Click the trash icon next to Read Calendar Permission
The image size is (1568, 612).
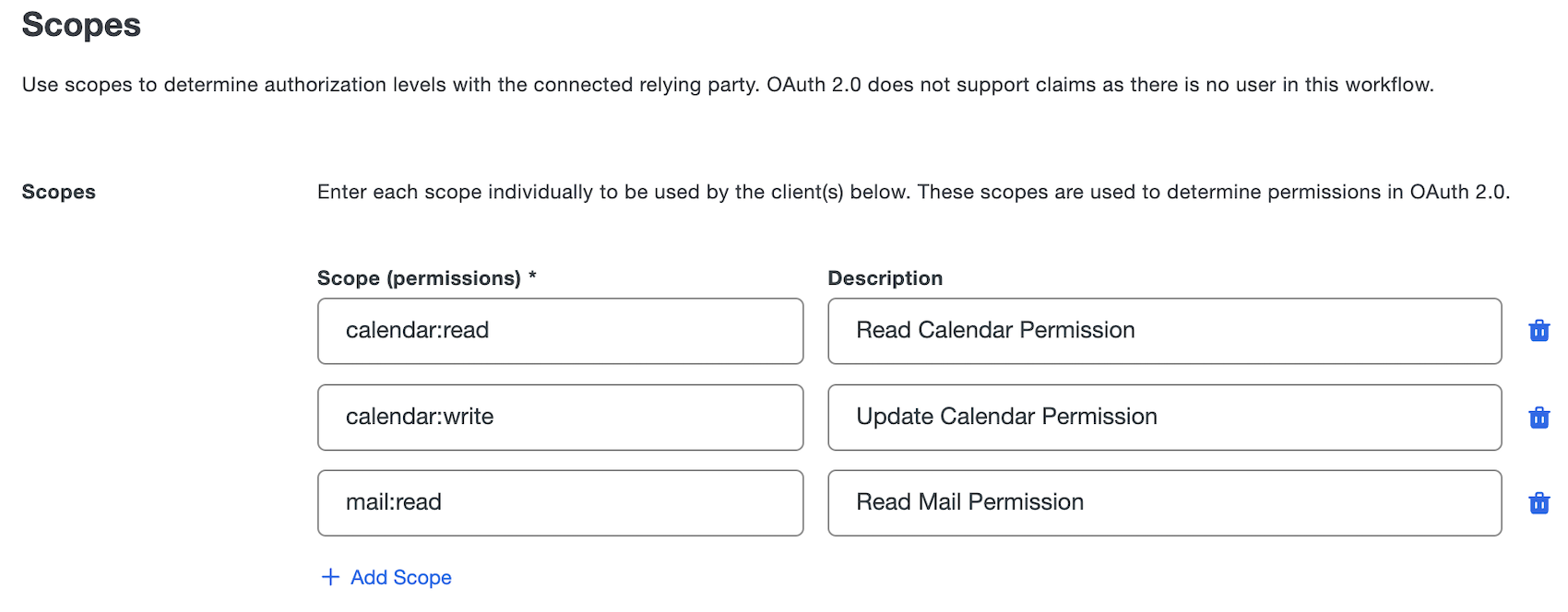click(1538, 330)
